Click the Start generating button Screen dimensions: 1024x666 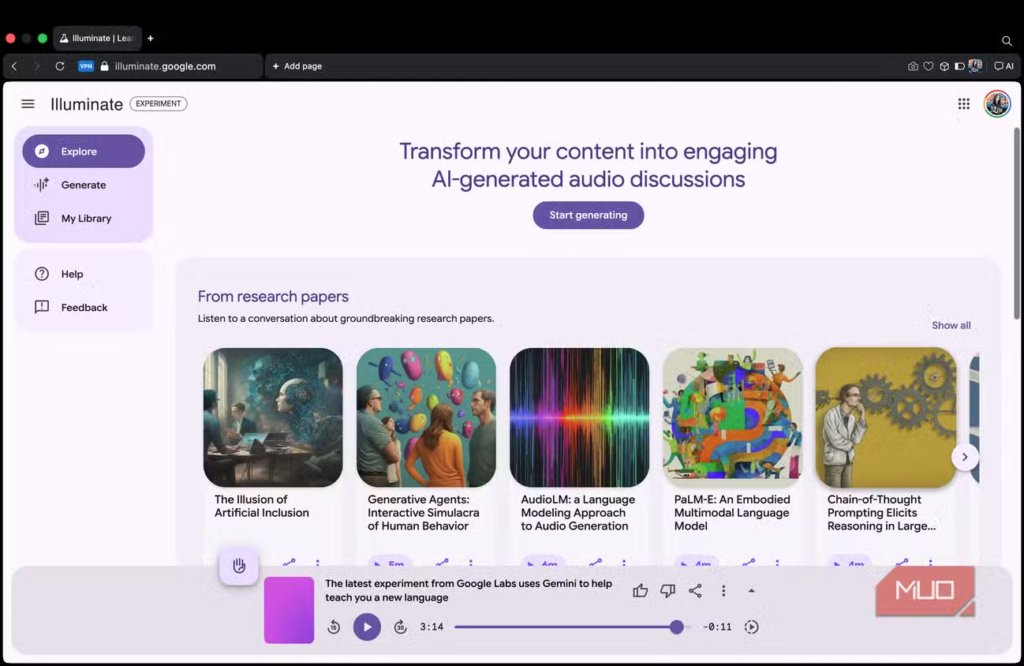click(588, 215)
